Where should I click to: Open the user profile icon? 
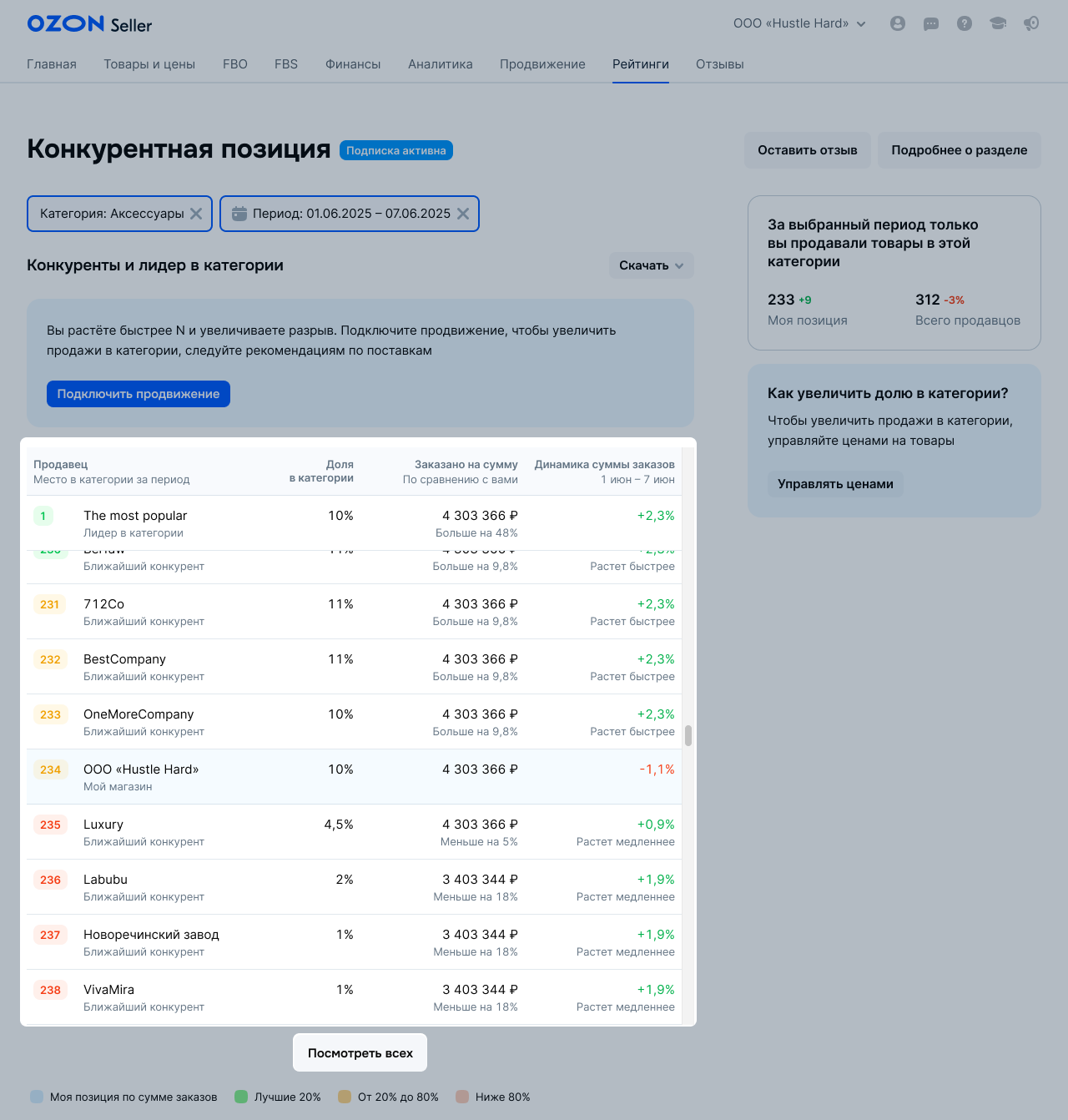tap(898, 23)
